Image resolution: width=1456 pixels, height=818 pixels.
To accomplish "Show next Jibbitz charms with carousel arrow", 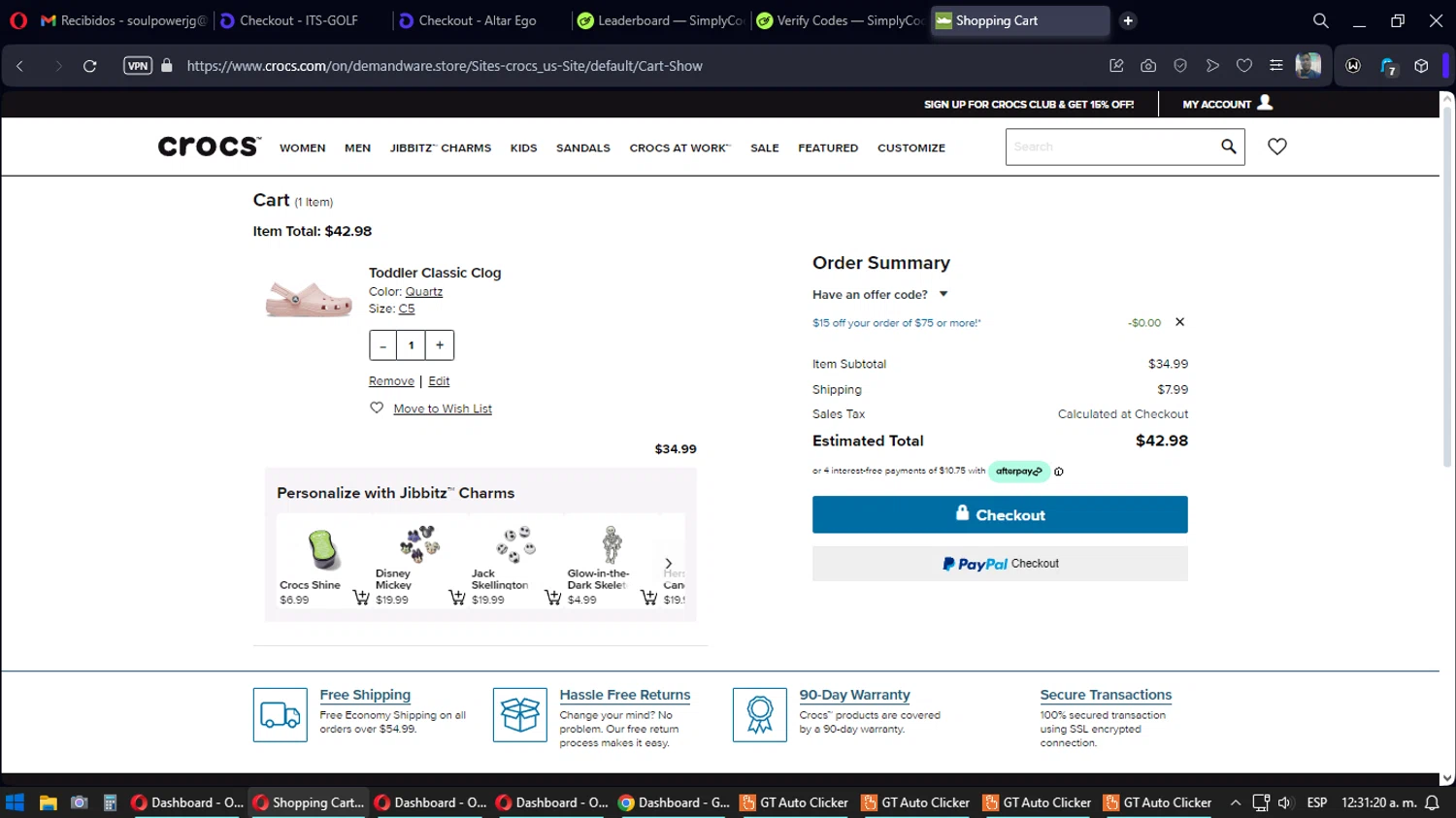I will pos(668,563).
